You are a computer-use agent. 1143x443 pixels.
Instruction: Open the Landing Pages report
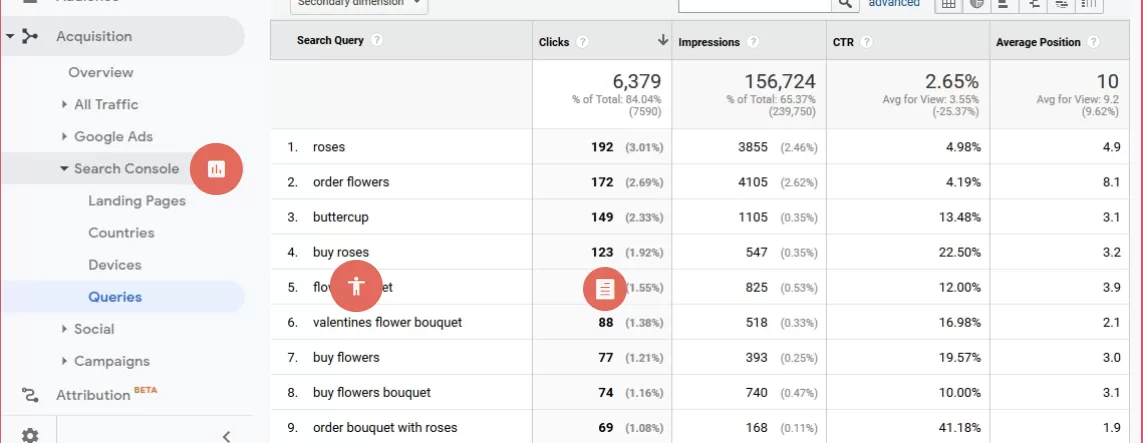pyautogui.click(x=137, y=201)
